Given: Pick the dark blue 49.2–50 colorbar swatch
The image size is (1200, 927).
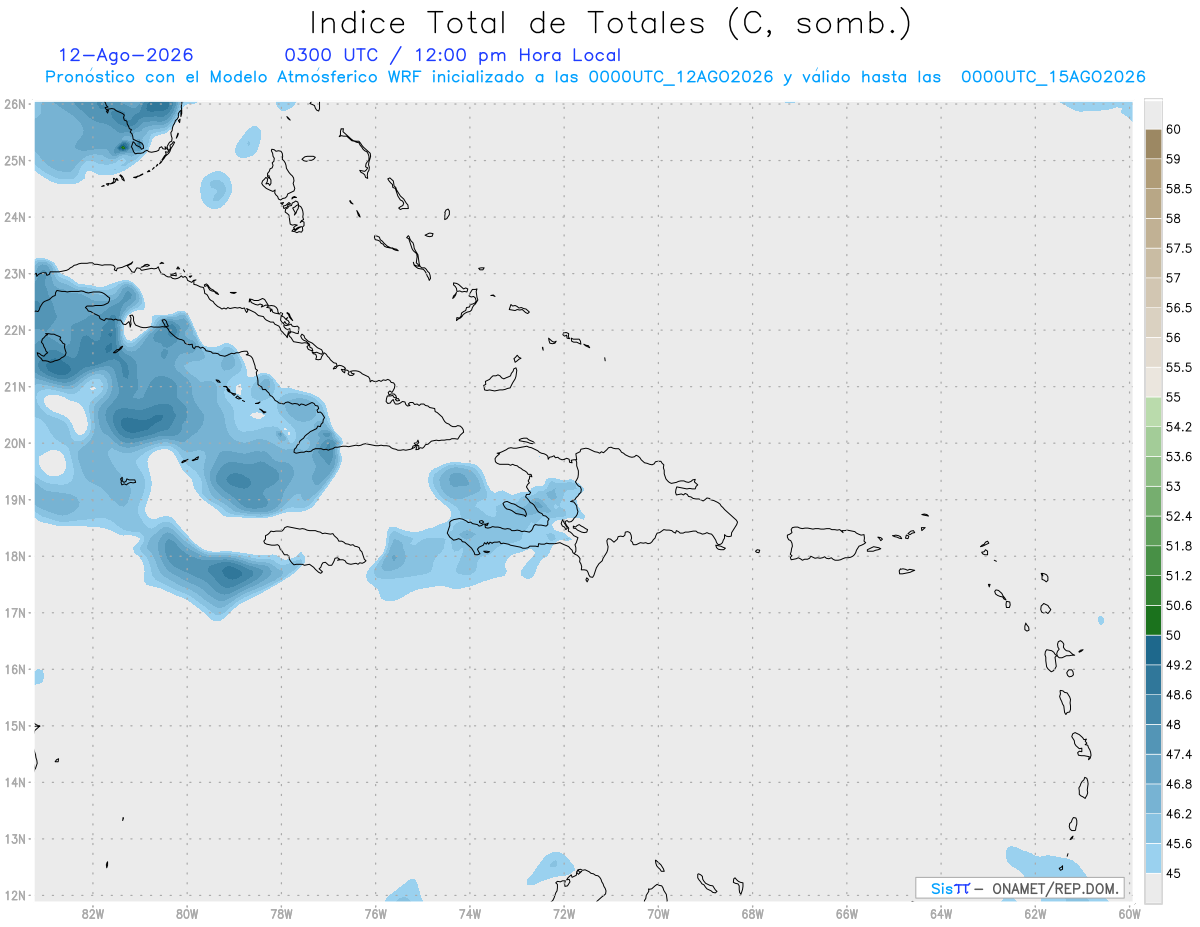Looking at the screenshot, I should tap(1153, 650).
